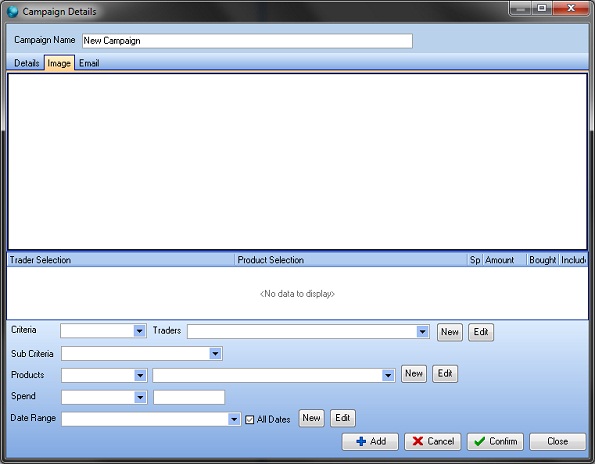The height and width of the screenshot is (464, 595).
Task: Click the blue plus Add button
Action: point(370,442)
